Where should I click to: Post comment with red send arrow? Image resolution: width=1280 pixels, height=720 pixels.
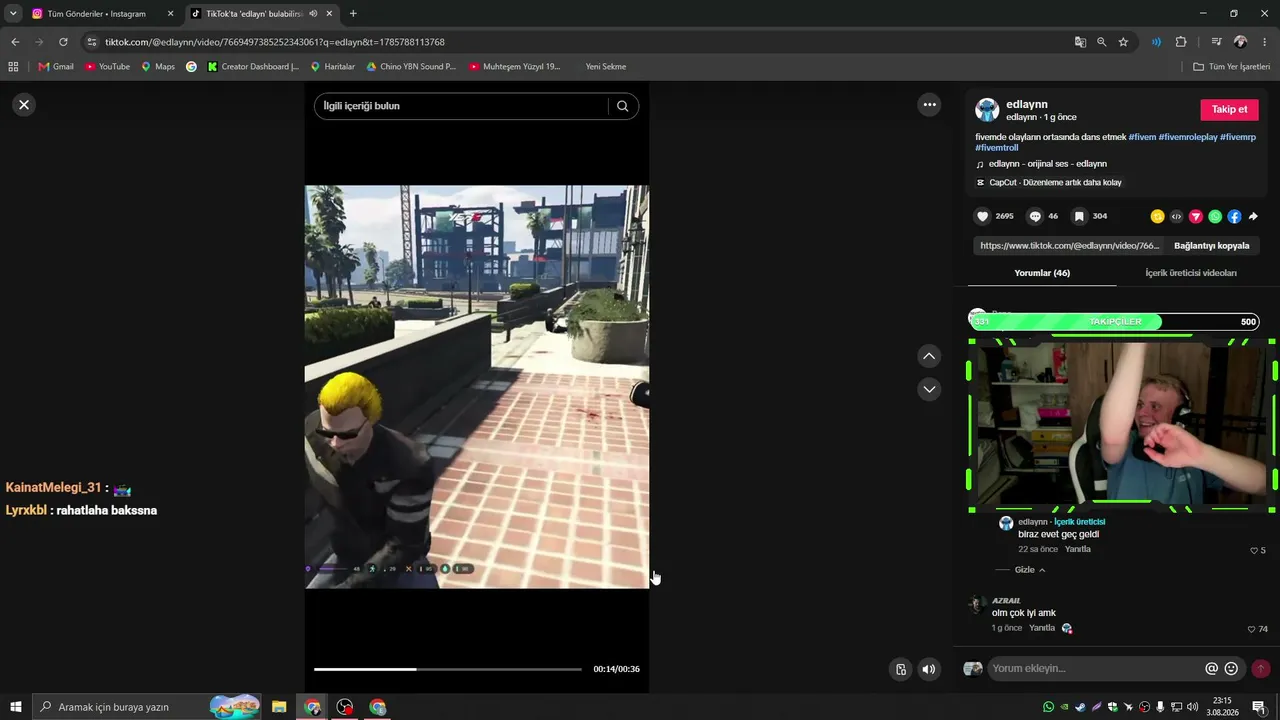click(1261, 668)
